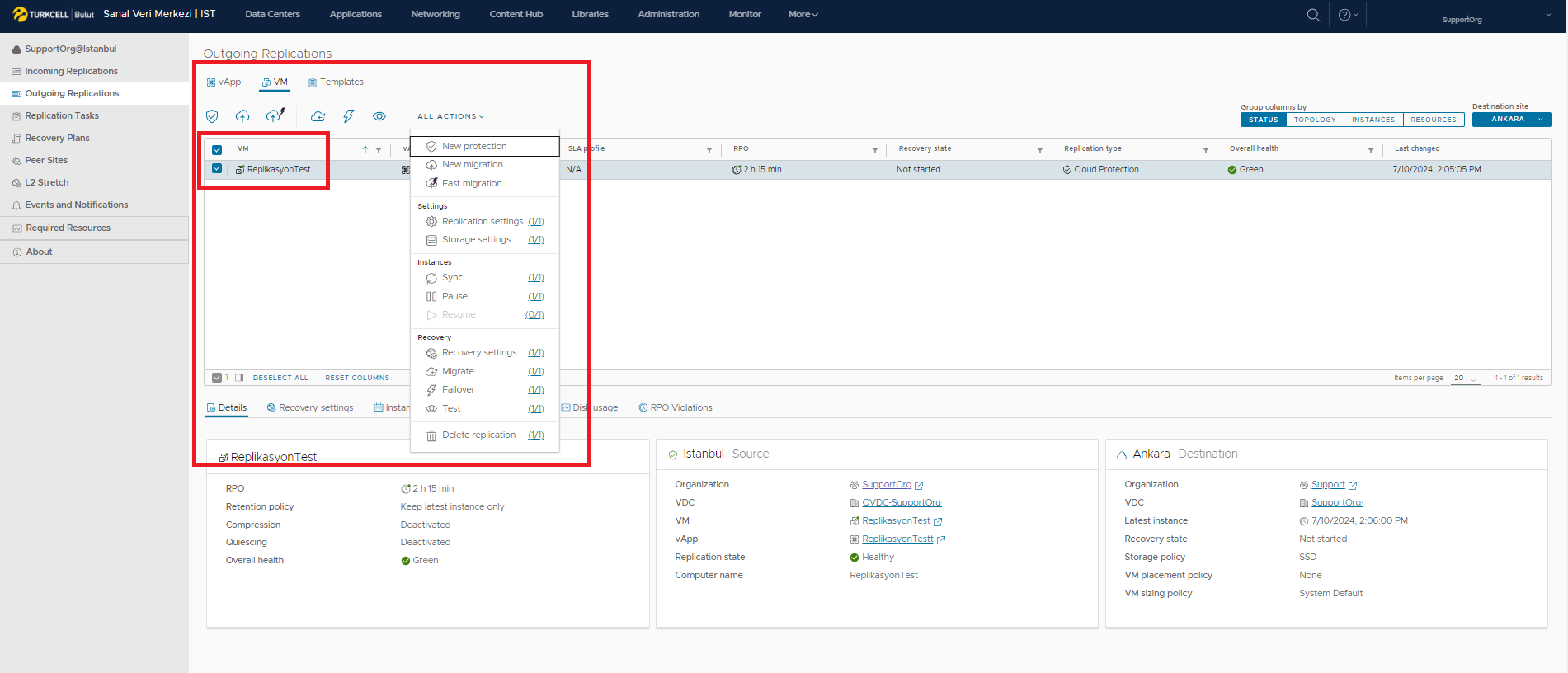This screenshot has width=1568, height=673.
Task: Open Networking in top navigation
Action: 436,14
